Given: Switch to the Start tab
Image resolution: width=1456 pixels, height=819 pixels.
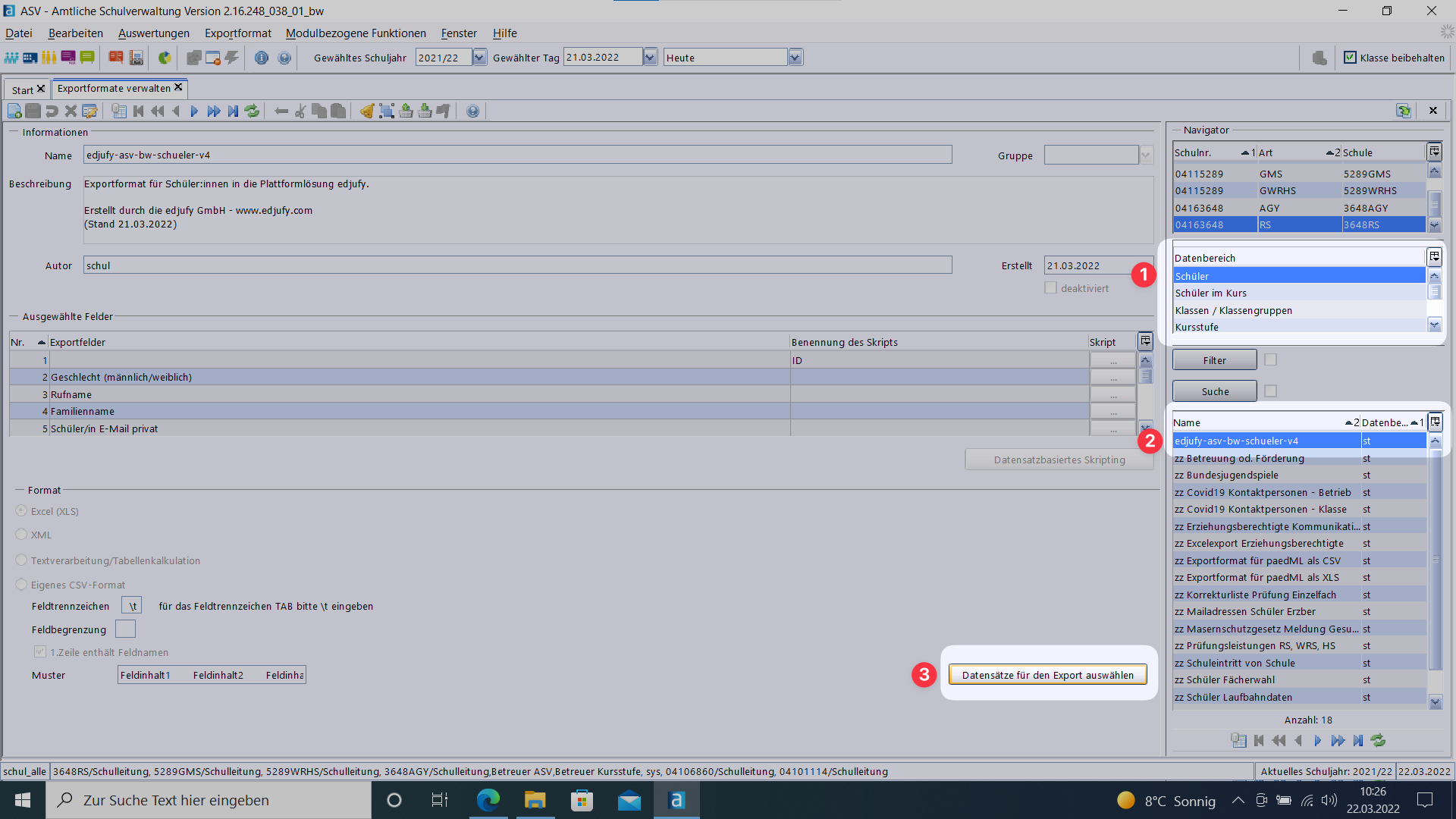Looking at the screenshot, I should [x=22, y=89].
